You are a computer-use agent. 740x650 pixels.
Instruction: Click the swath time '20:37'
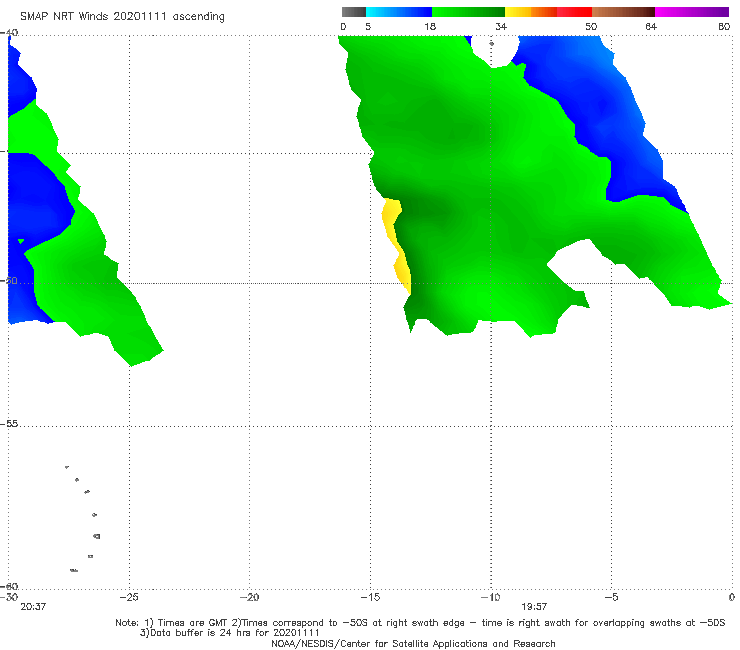[33, 607]
